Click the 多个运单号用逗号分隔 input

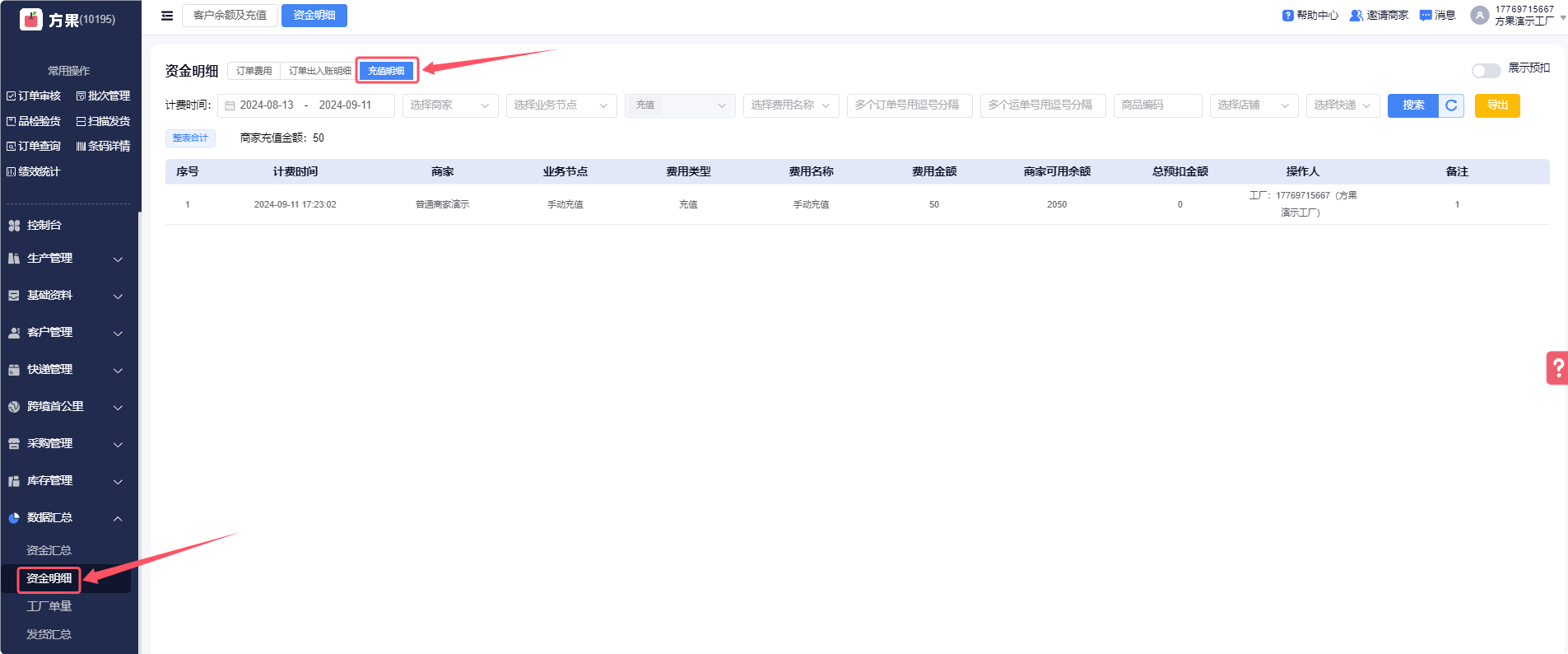point(1043,105)
